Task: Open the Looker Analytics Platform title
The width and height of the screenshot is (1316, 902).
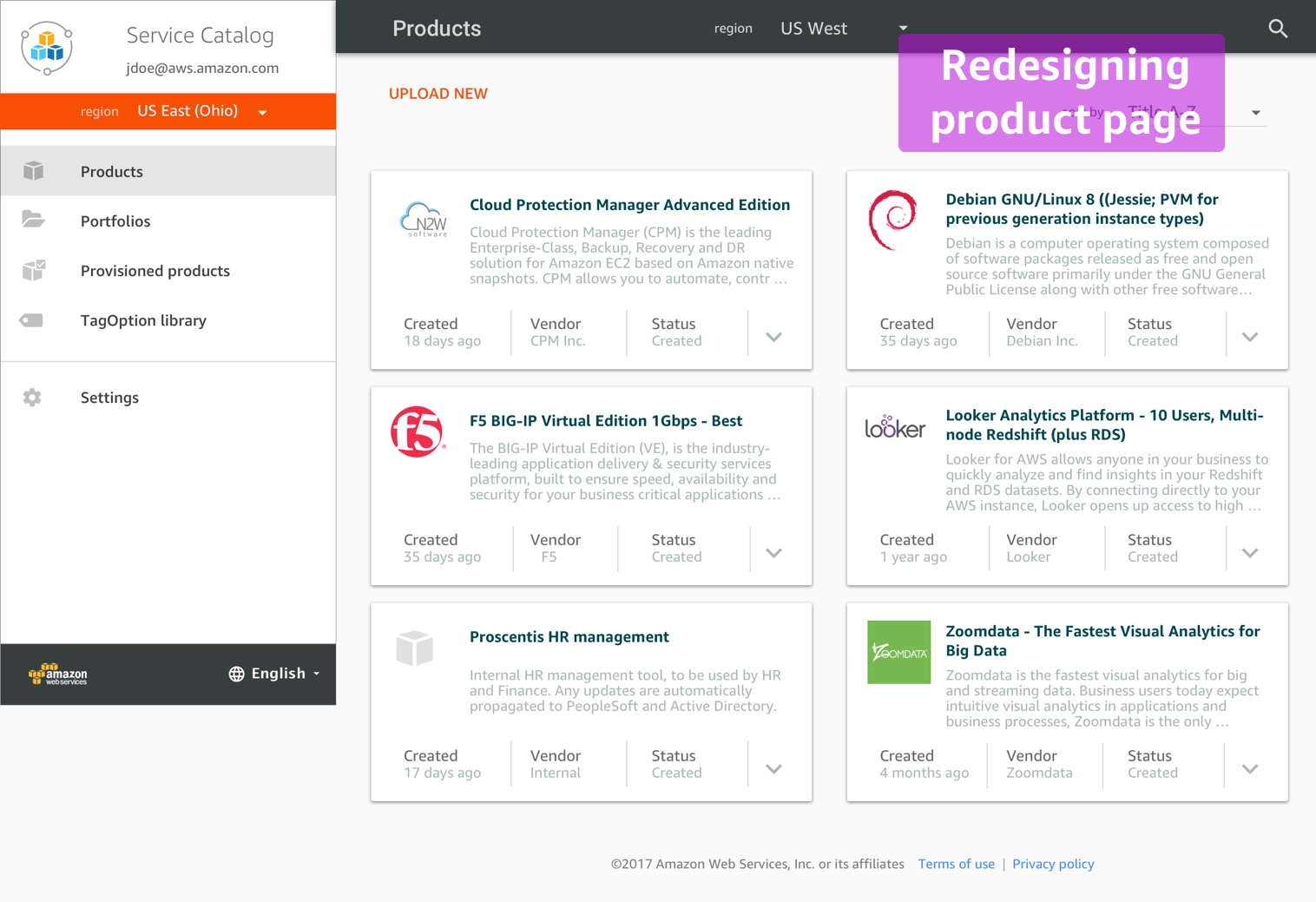Action: [1104, 425]
